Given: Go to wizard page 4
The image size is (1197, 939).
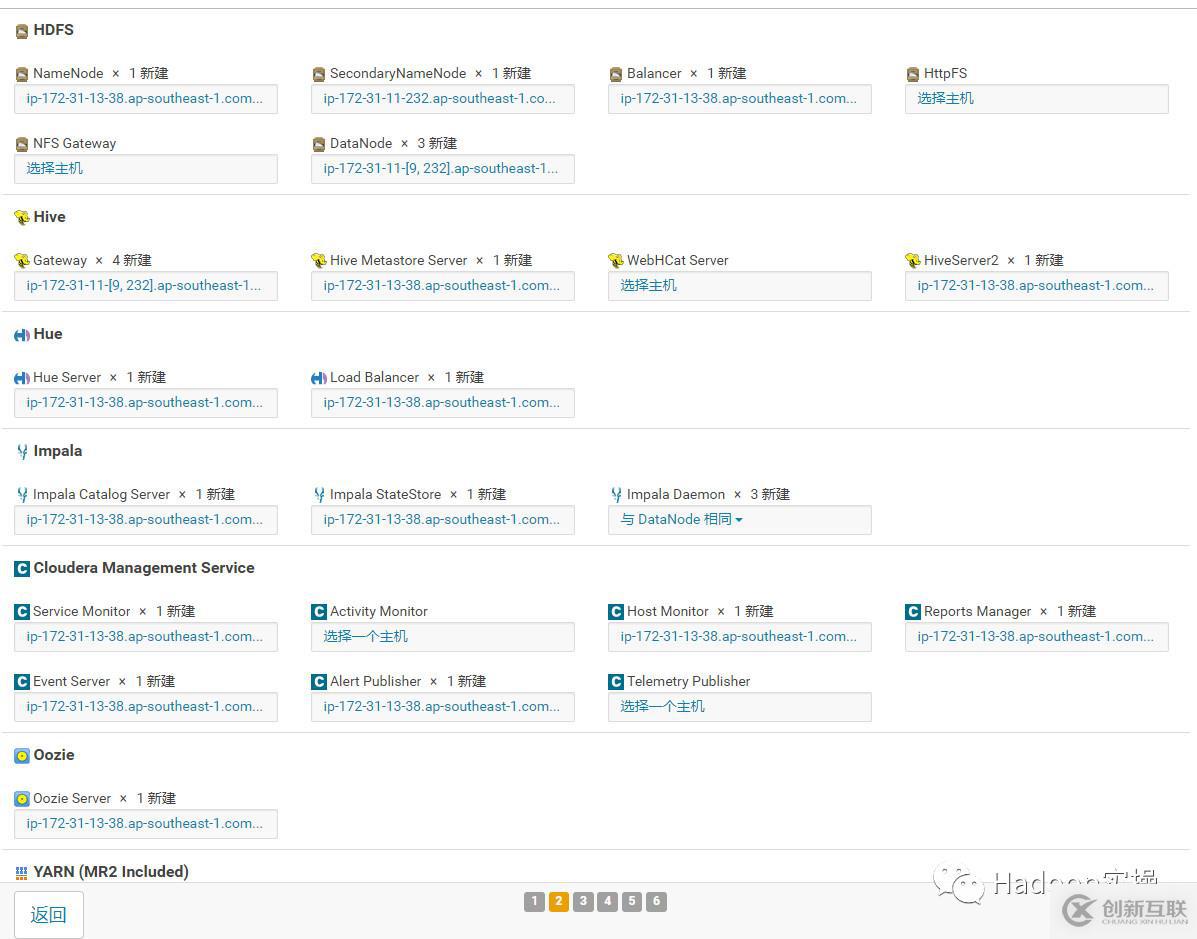Looking at the screenshot, I should coord(608,902).
